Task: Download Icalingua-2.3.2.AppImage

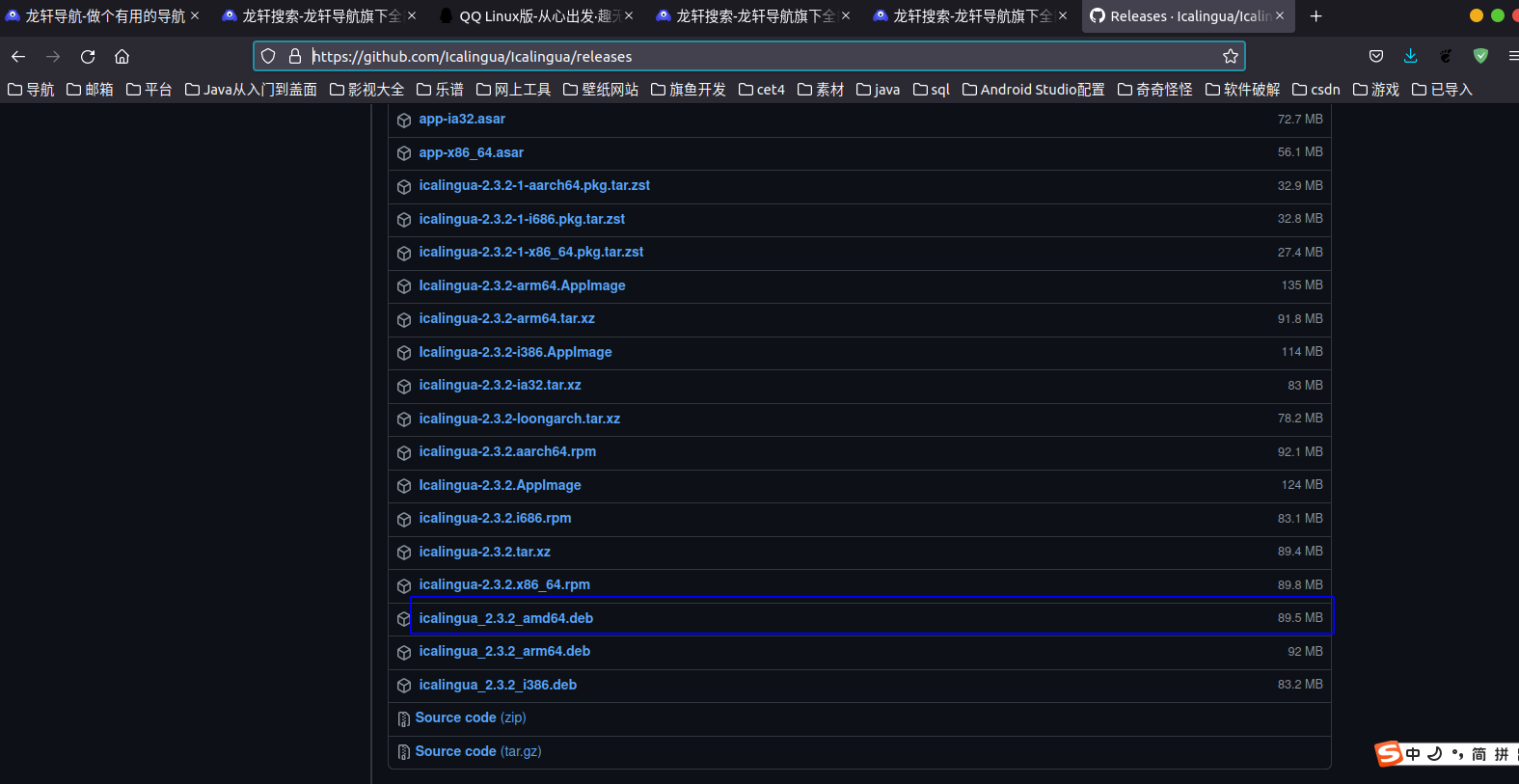Action: 500,485
